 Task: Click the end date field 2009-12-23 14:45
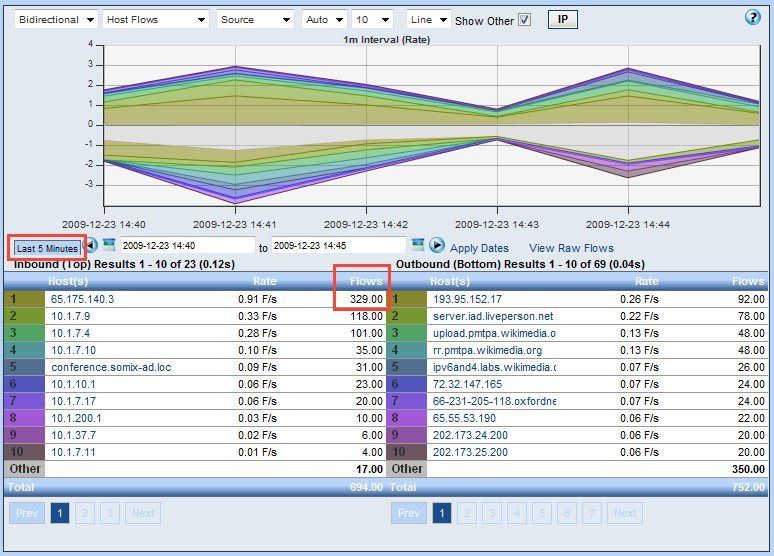339,245
